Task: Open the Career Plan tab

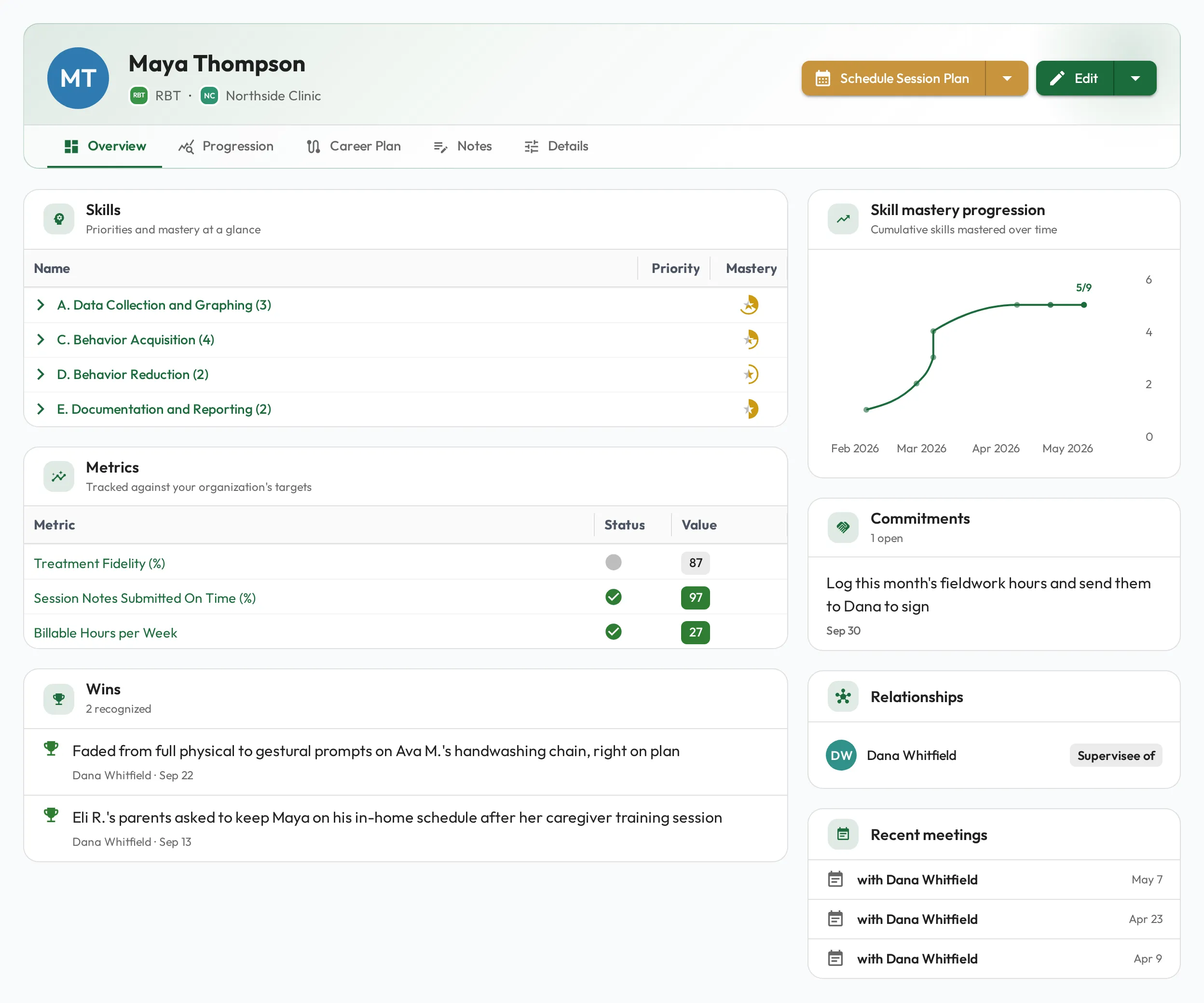Action: click(x=354, y=146)
